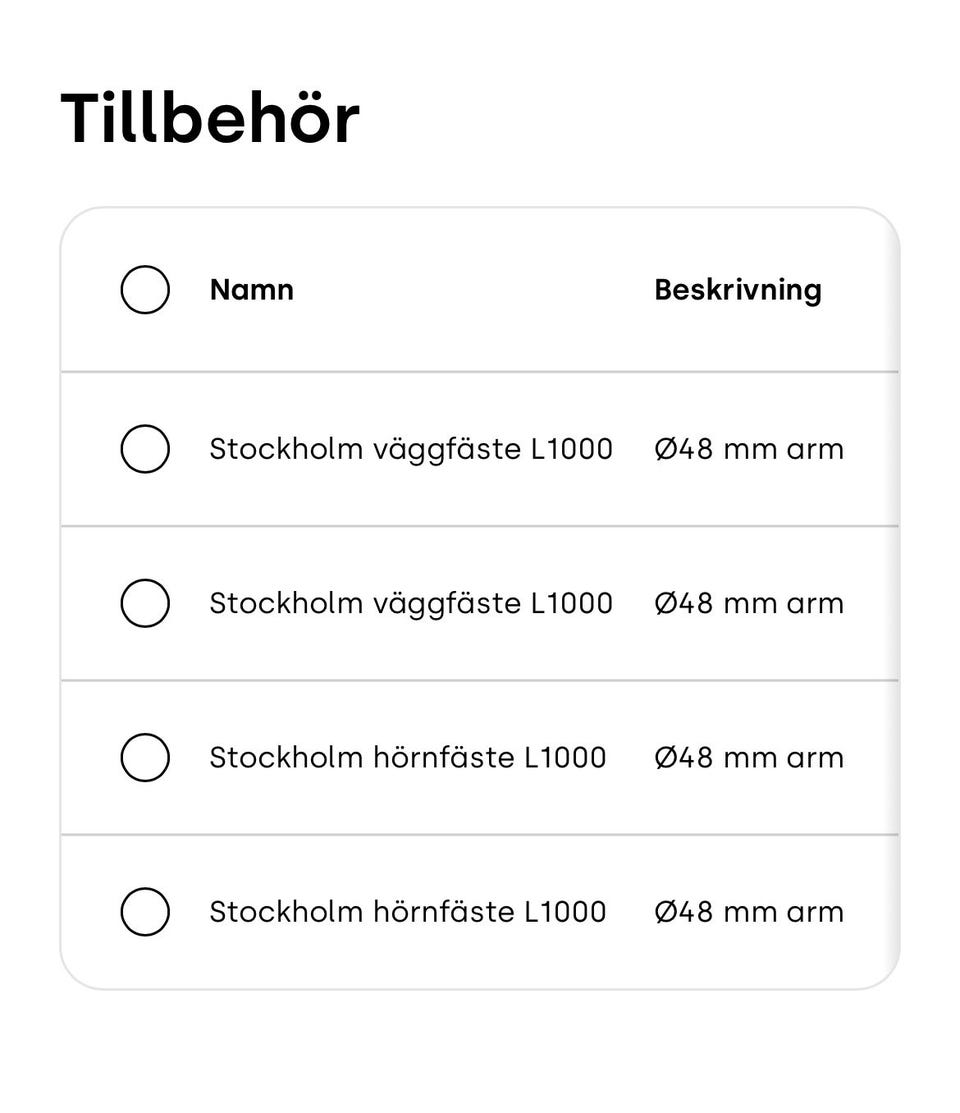Image resolution: width=960 pixels, height=1113 pixels.
Task: Select the entire third row, hörnfäste L1000
Action: [480, 757]
